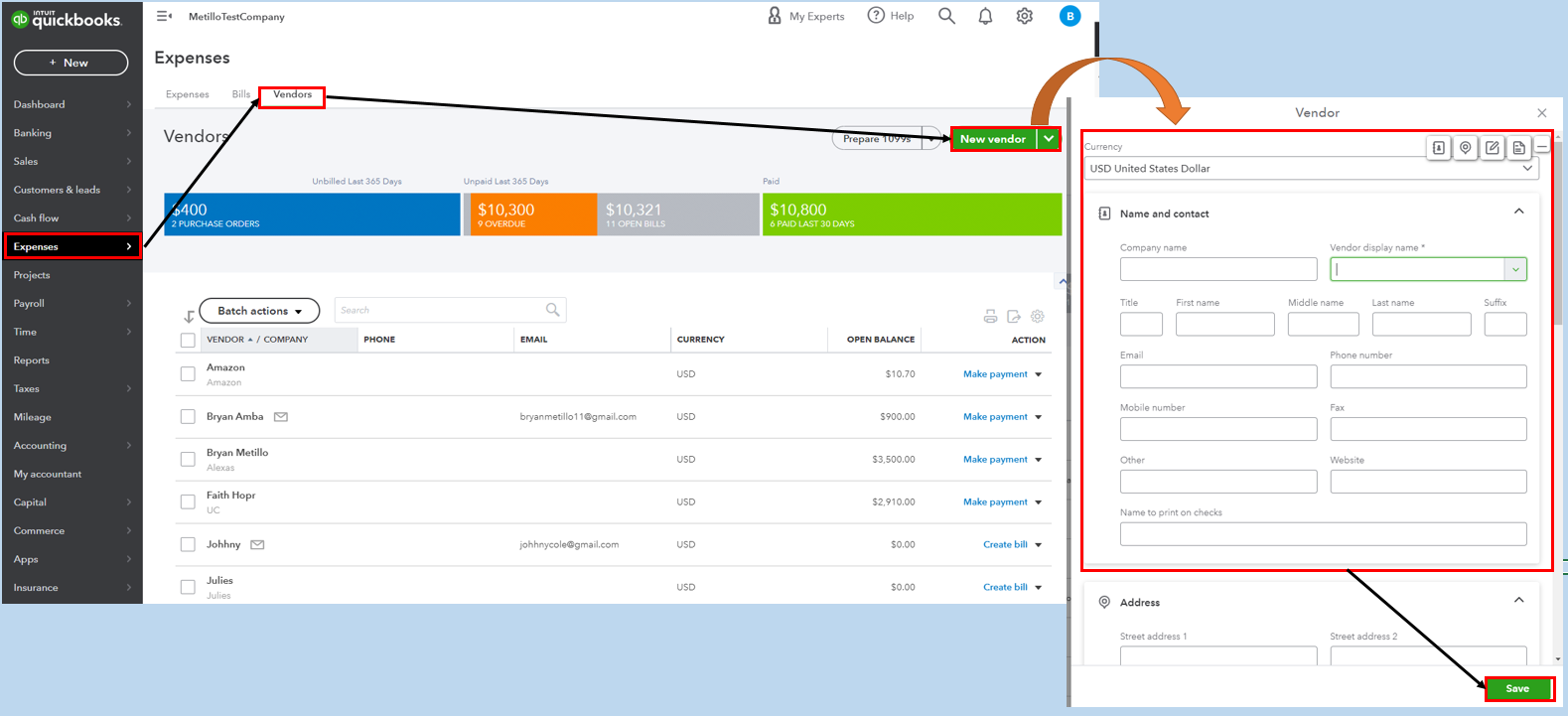Collapse the left navigation menu icon
The width and height of the screenshot is (1568, 716).
tap(165, 16)
